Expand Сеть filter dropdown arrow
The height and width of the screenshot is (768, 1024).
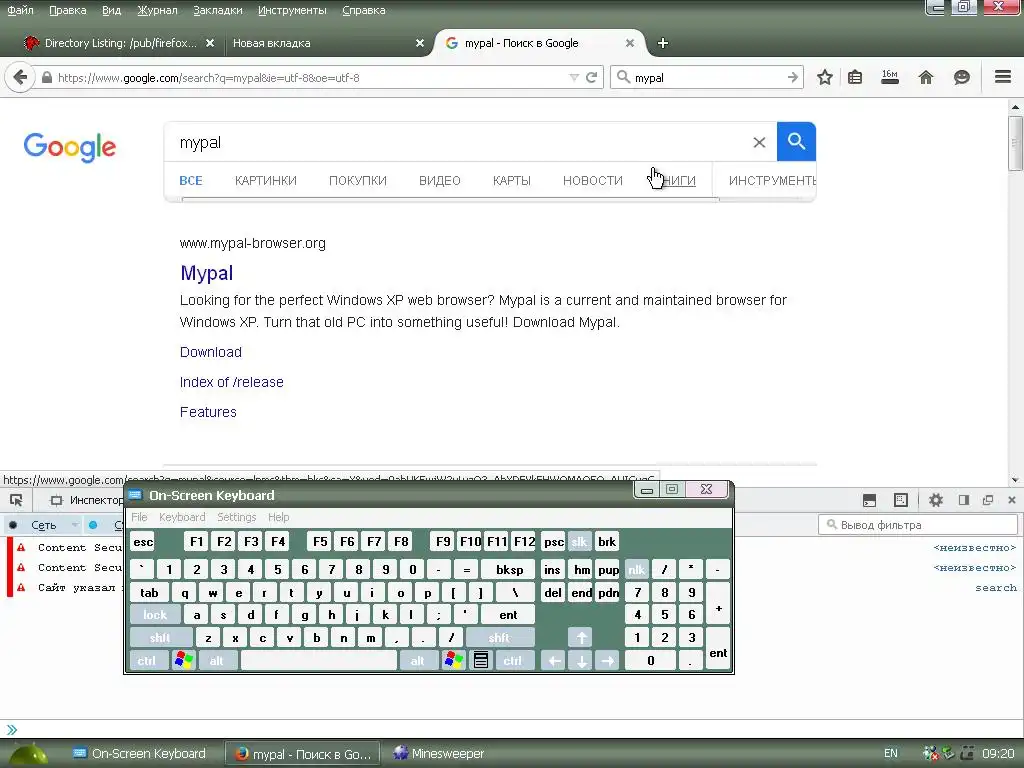point(75,525)
